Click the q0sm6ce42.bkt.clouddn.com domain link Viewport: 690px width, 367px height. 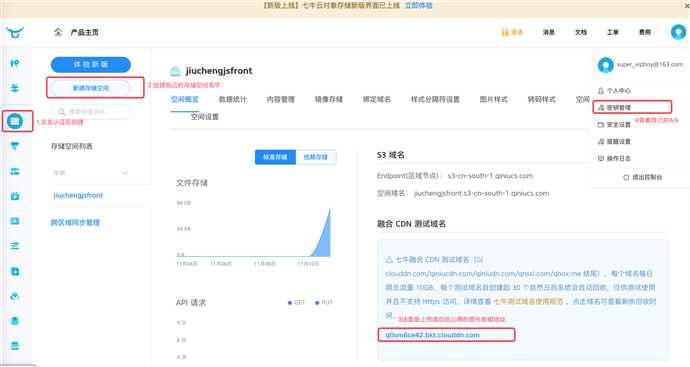click(433, 335)
